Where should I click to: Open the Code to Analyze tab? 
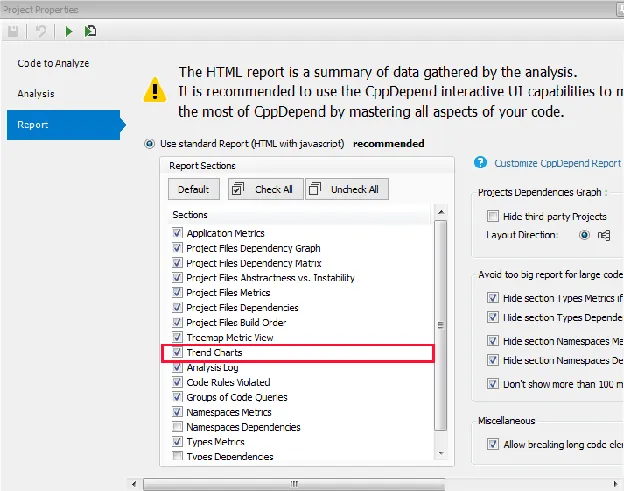click(x=53, y=63)
